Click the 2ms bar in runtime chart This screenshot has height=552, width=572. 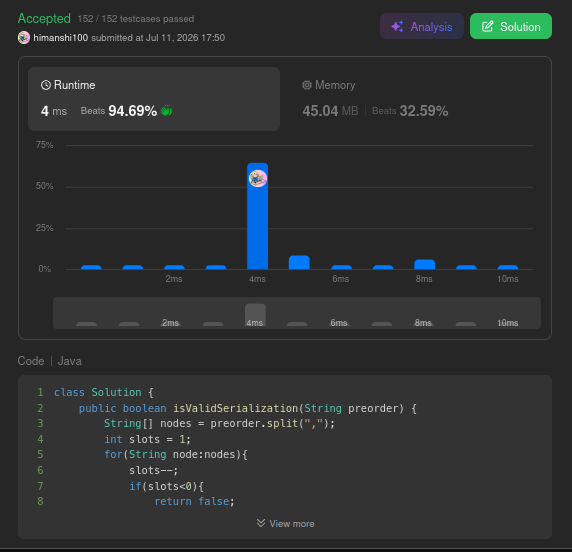point(174,267)
